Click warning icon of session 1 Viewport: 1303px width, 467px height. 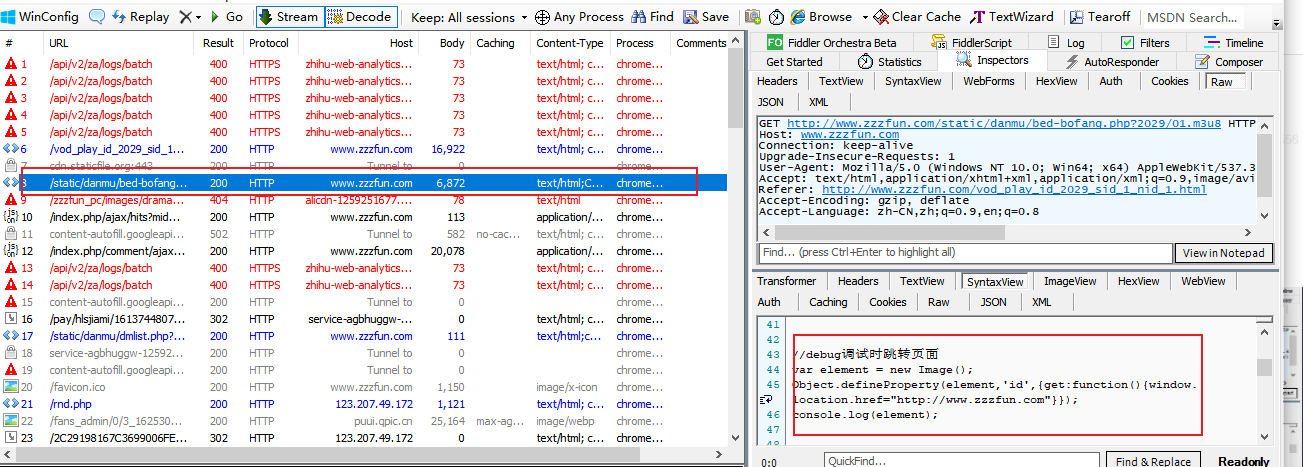pyautogui.click(x=11, y=64)
